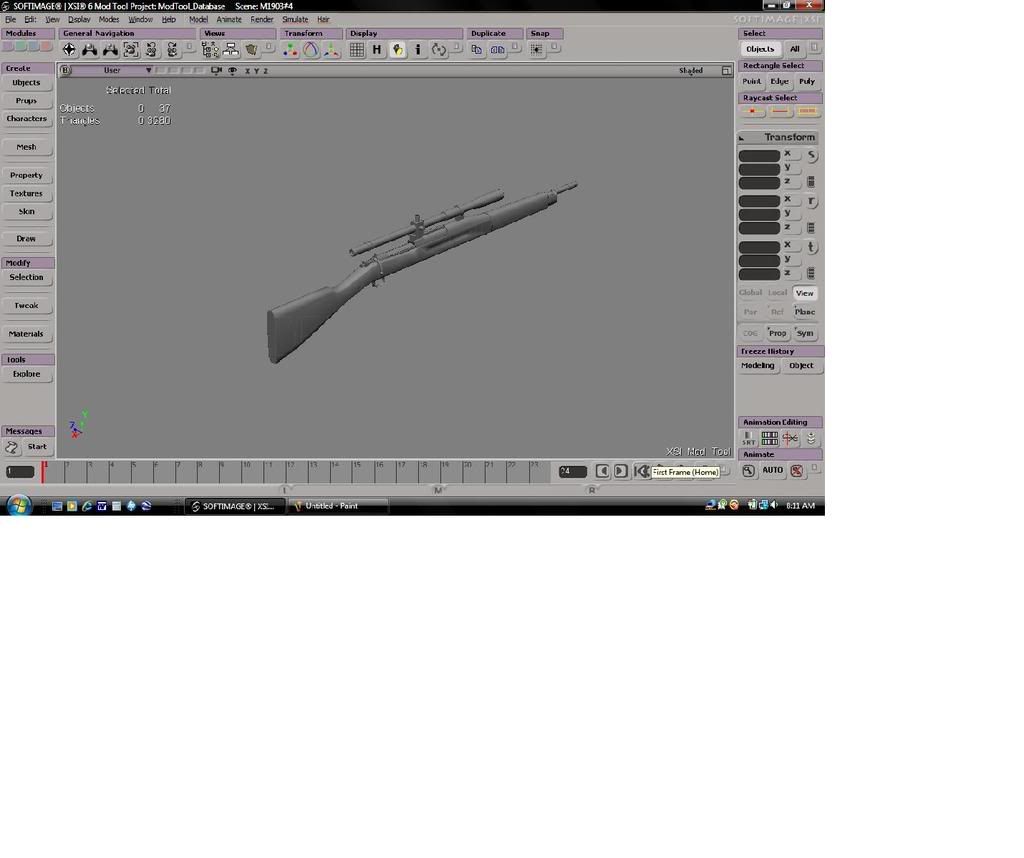Open the User viewport view dropdown
The width and height of the screenshot is (1024, 858).
(x=112, y=71)
